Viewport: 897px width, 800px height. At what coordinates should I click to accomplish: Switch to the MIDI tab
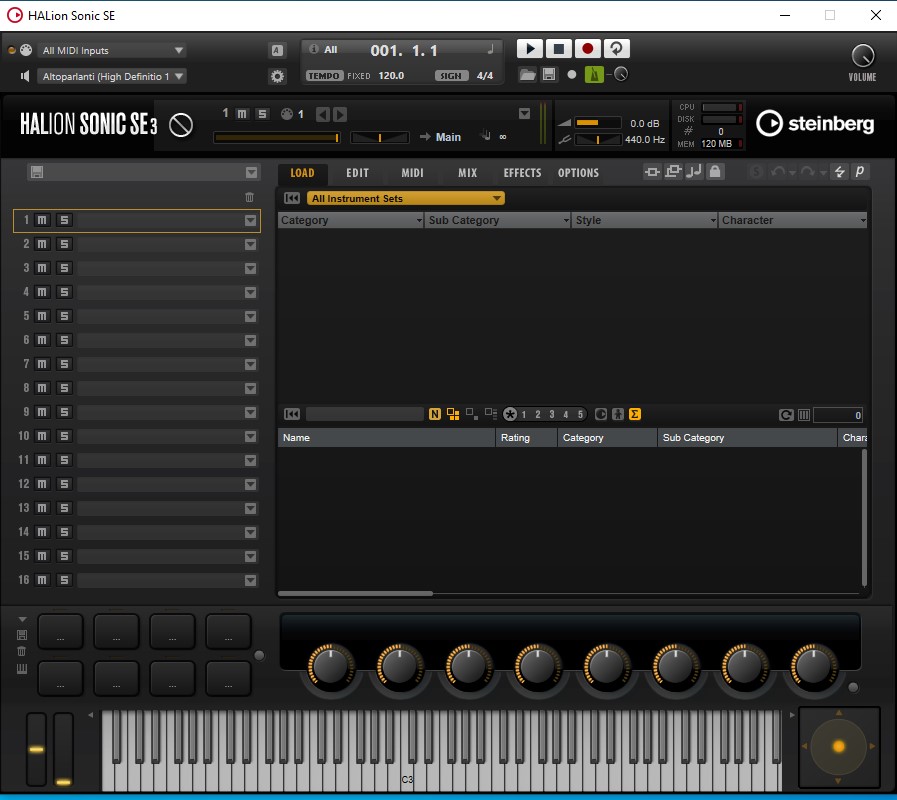tap(412, 173)
